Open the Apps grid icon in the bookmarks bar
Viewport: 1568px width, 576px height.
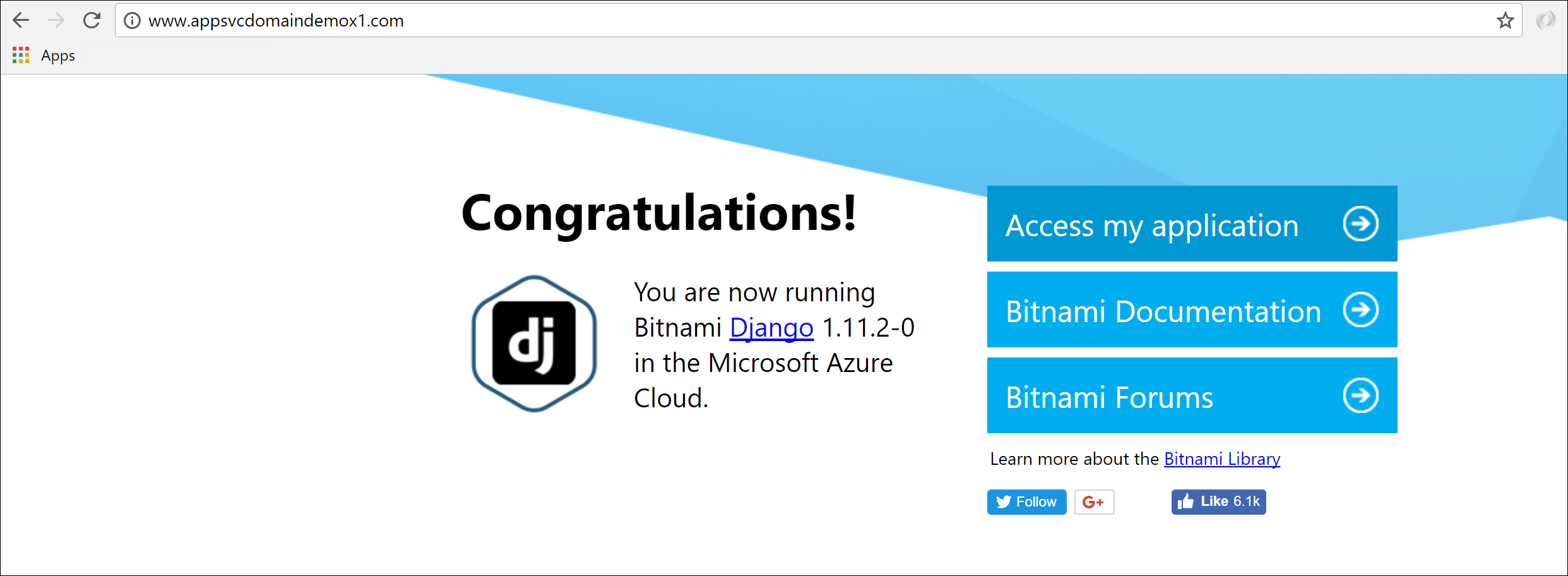21,56
